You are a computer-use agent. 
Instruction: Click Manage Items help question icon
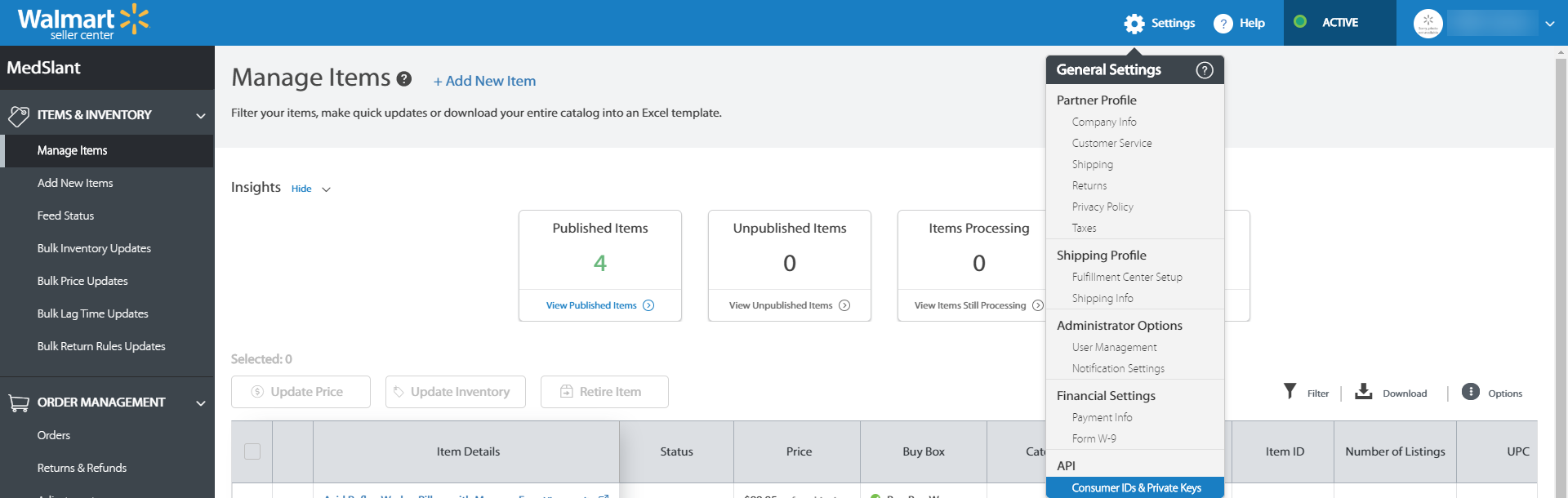click(x=403, y=79)
